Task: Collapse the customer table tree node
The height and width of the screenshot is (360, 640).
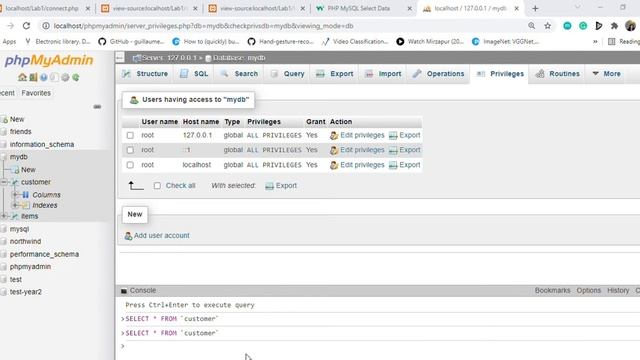Action: click(x=4, y=182)
